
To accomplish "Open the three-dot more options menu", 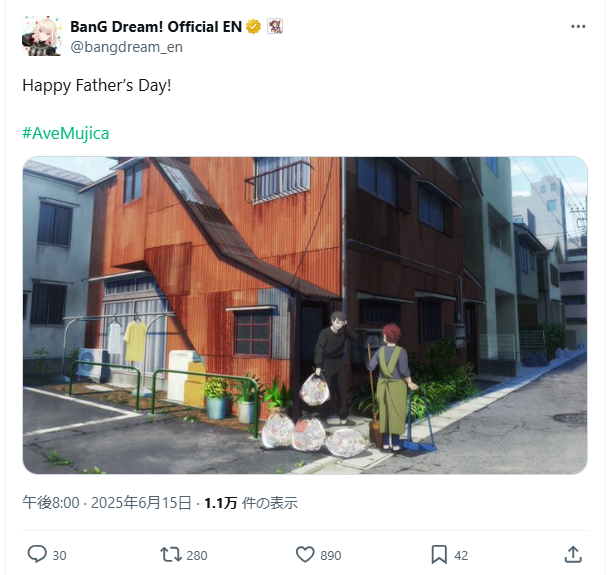I will coord(578,26).
